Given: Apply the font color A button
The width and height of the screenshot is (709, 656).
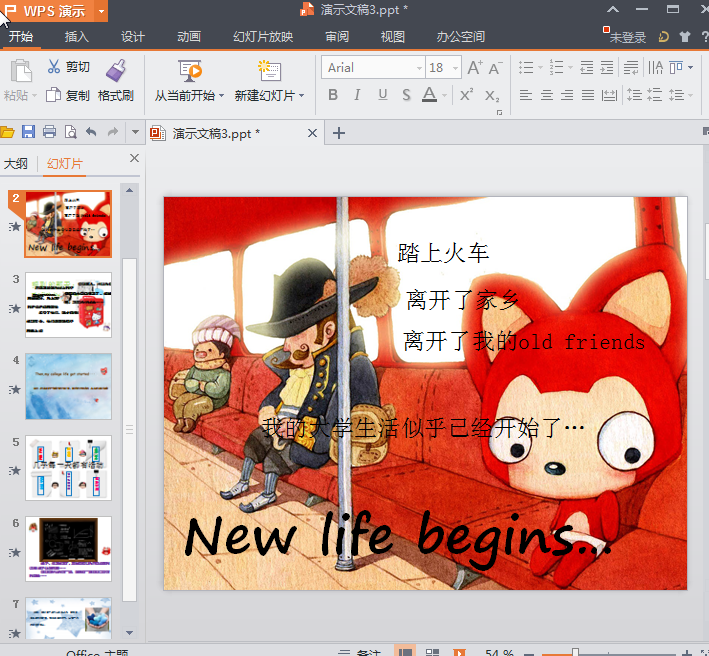Looking at the screenshot, I should [429, 95].
